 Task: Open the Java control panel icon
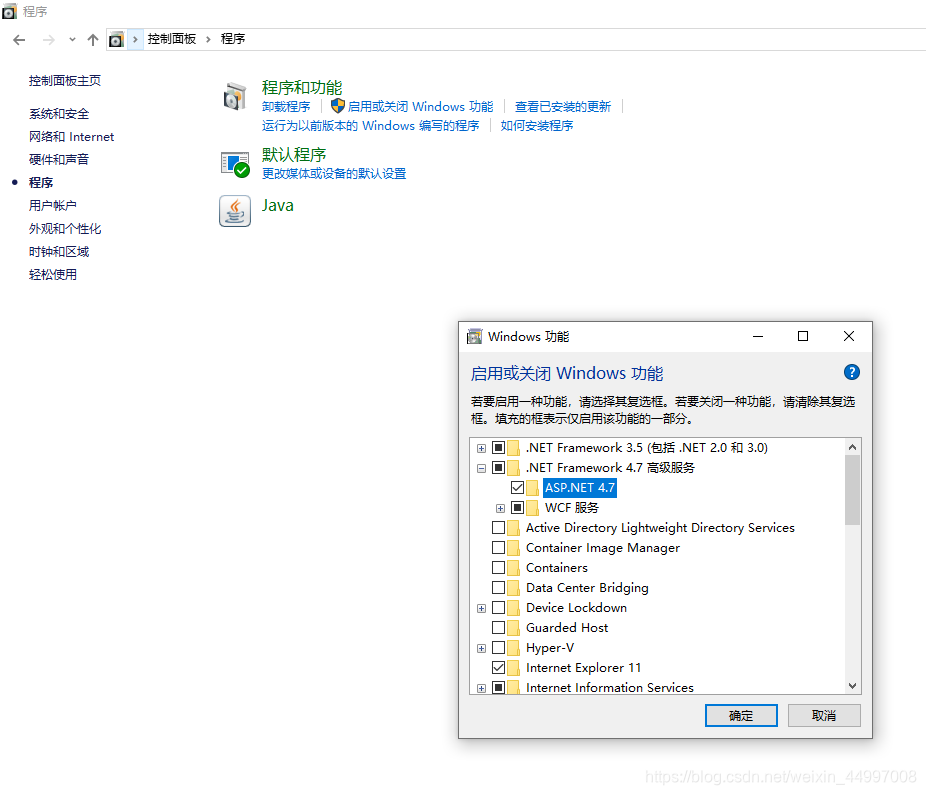[x=235, y=211]
